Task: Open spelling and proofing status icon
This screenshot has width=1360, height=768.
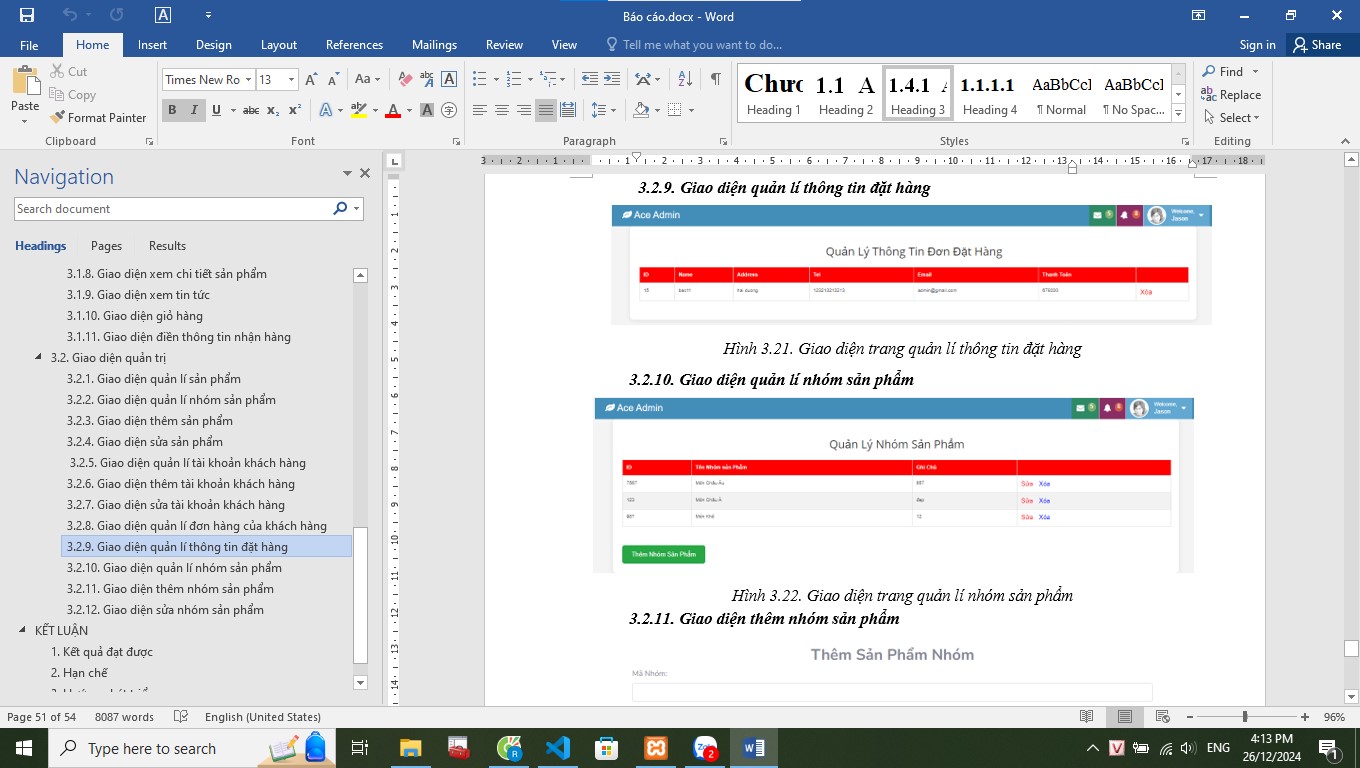Action: tap(181, 717)
